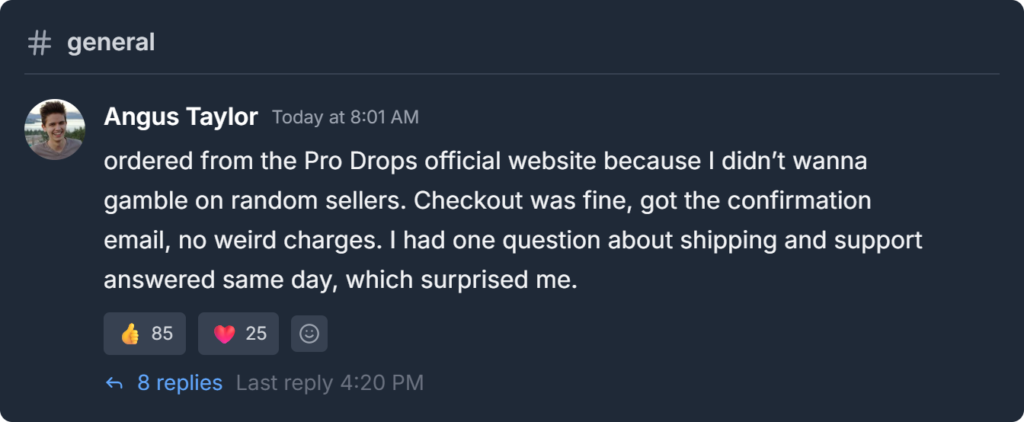
Task: Click the 25 reaction count
Action: 256,334
